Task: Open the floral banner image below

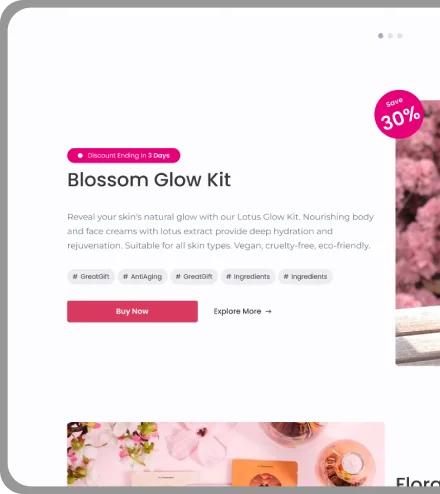Action: point(226,454)
